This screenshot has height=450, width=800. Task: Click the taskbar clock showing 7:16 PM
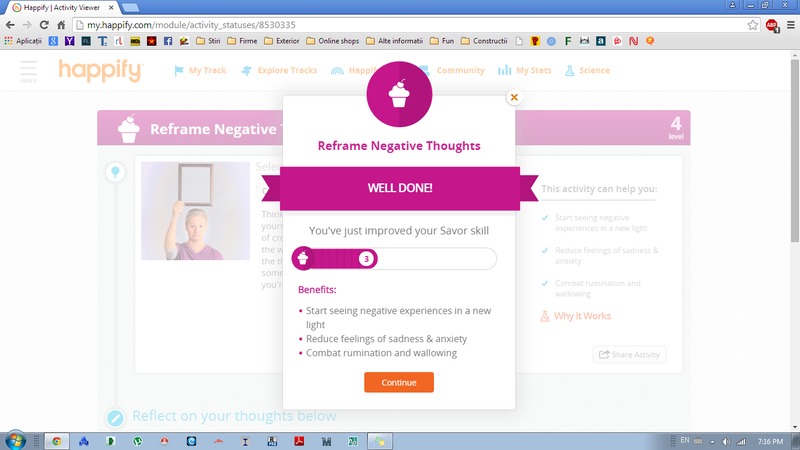point(770,441)
